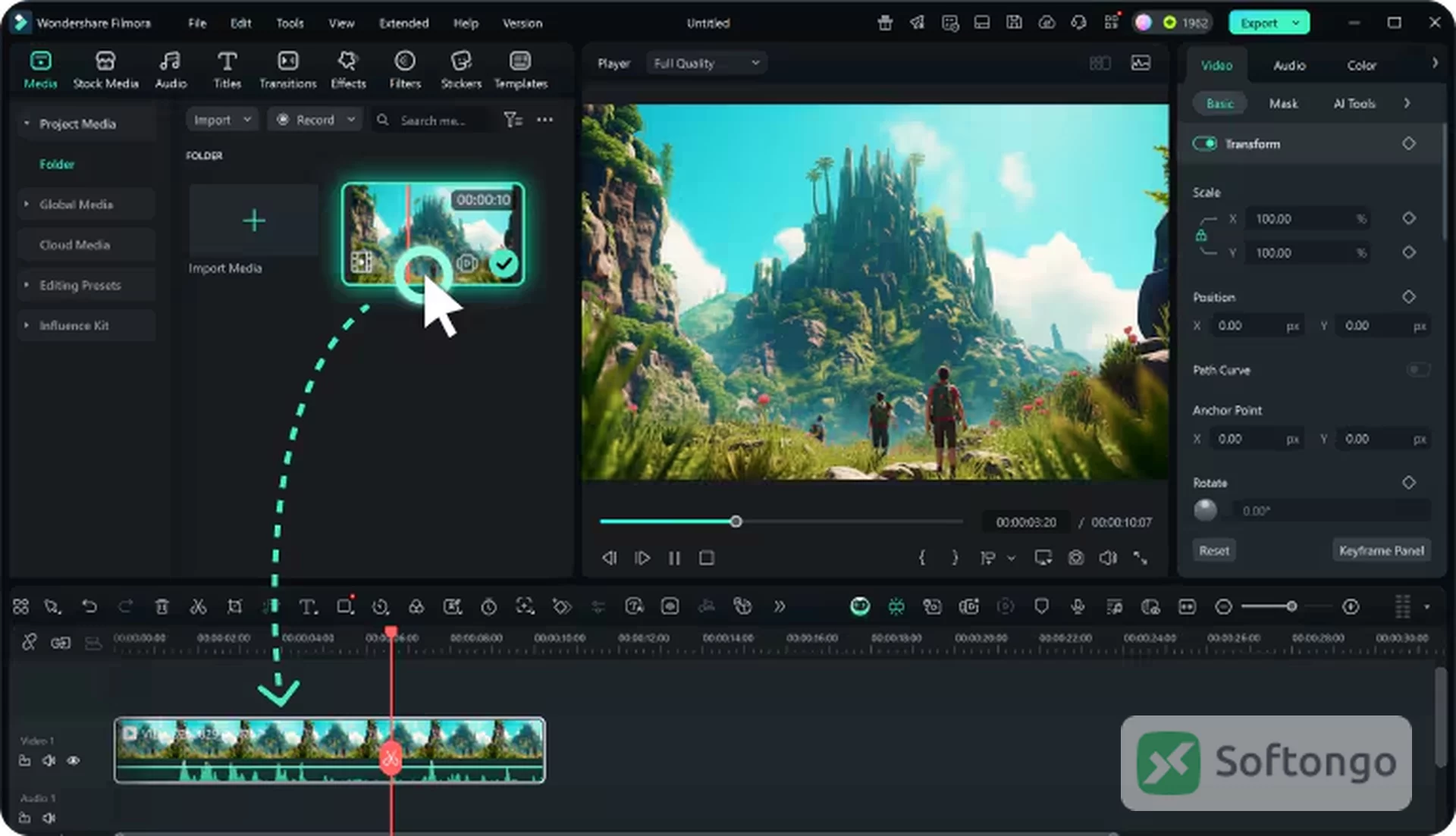The height and width of the screenshot is (836, 1456).
Task: Click the crop tool in timeline toolbar
Action: [234, 606]
